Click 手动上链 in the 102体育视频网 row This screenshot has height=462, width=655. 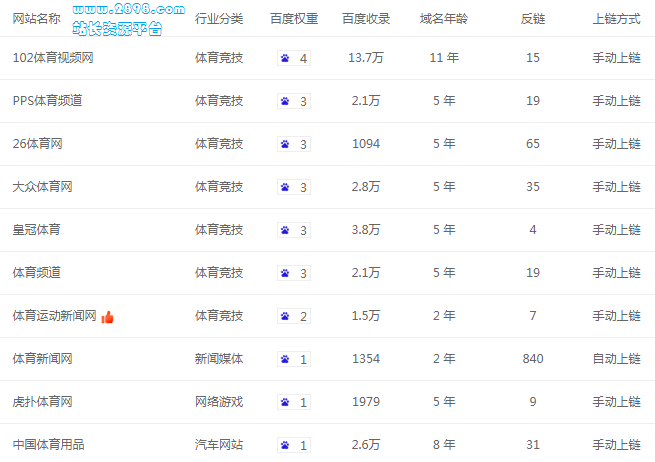617,58
